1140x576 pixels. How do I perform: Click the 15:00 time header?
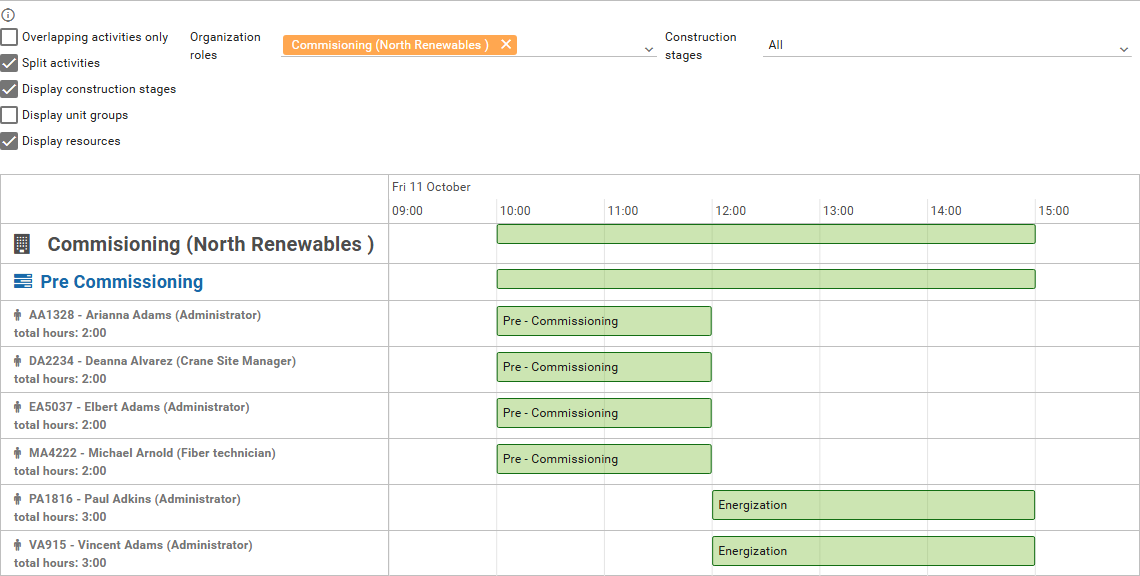(1053, 211)
